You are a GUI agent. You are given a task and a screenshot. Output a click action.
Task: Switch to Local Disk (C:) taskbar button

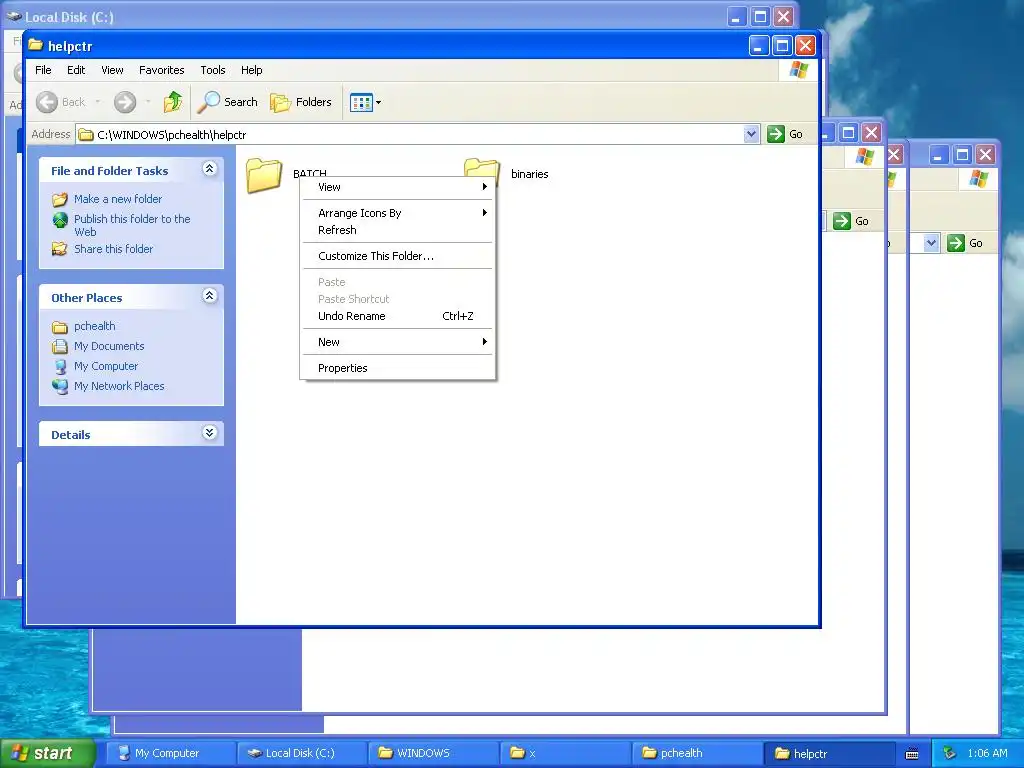[x=302, y=753]
